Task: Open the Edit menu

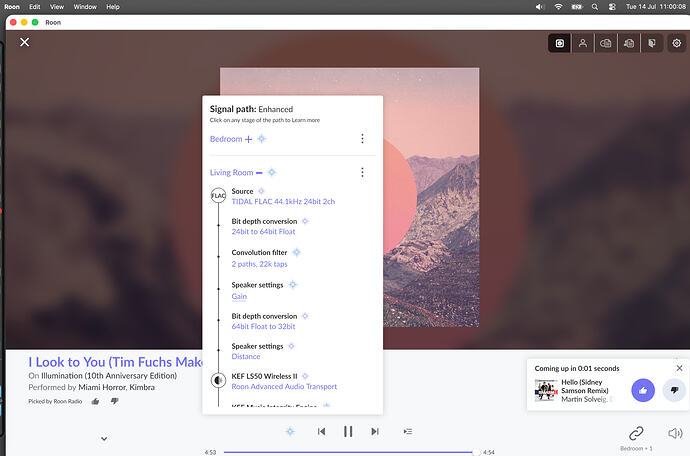Action: [35, 7]
